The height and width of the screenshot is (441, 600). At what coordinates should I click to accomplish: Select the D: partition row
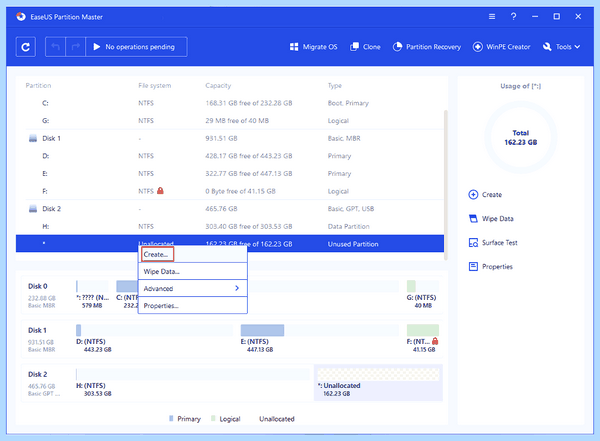click(x=230, y=156)
